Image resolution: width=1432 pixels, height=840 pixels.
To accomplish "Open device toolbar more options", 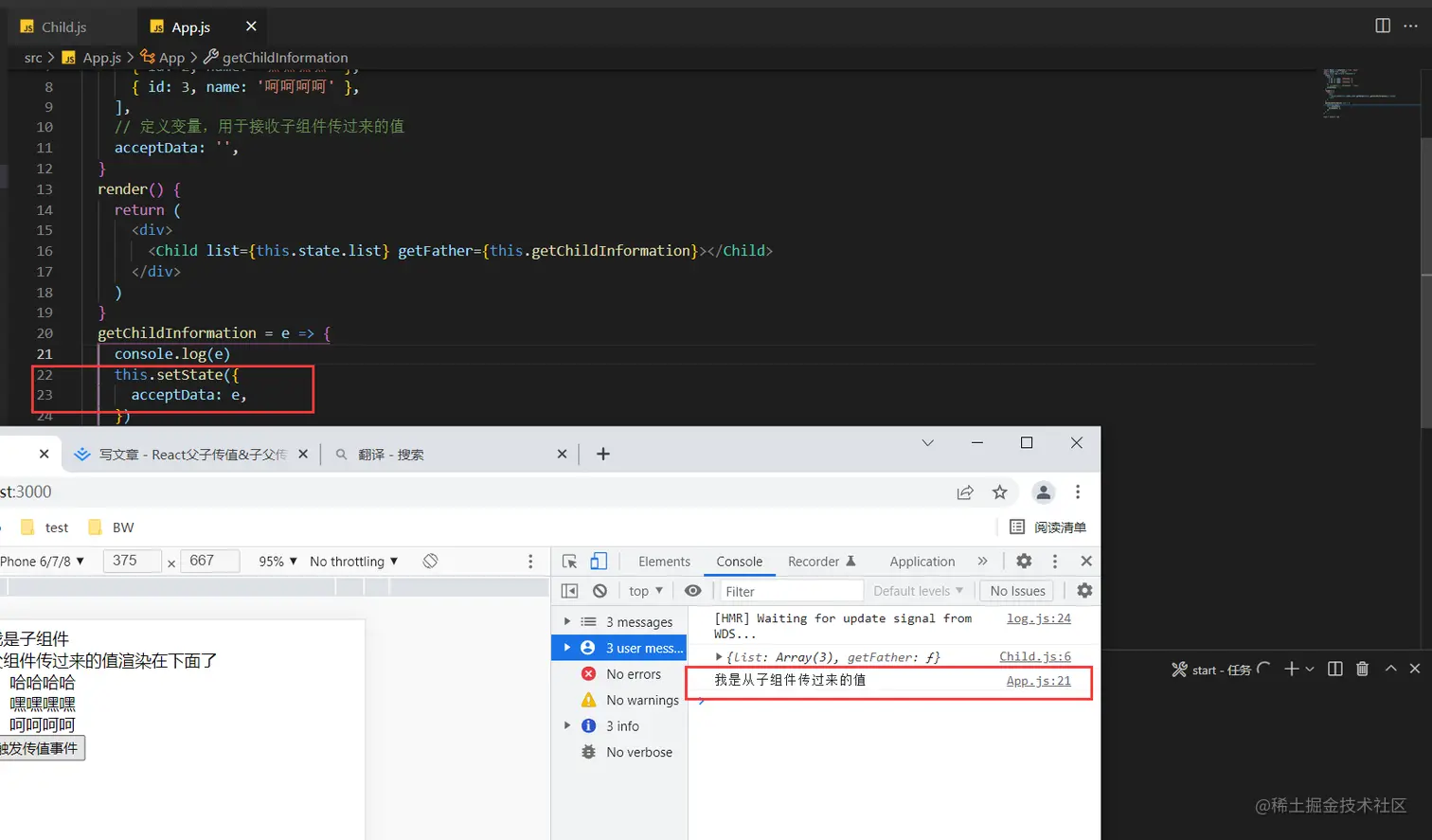I will tap(530, 562).
